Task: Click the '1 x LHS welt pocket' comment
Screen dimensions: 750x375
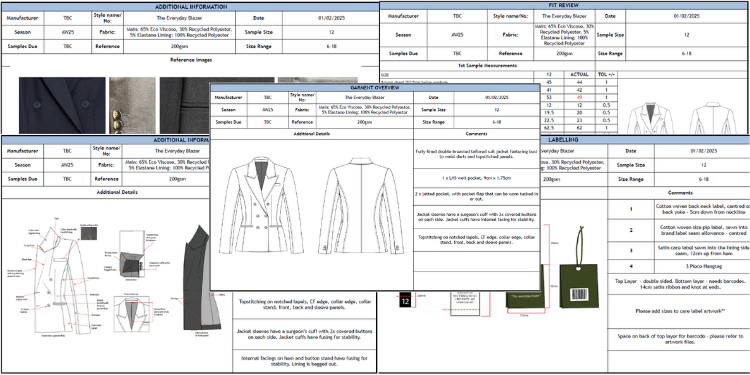Action: click(476, 178)
